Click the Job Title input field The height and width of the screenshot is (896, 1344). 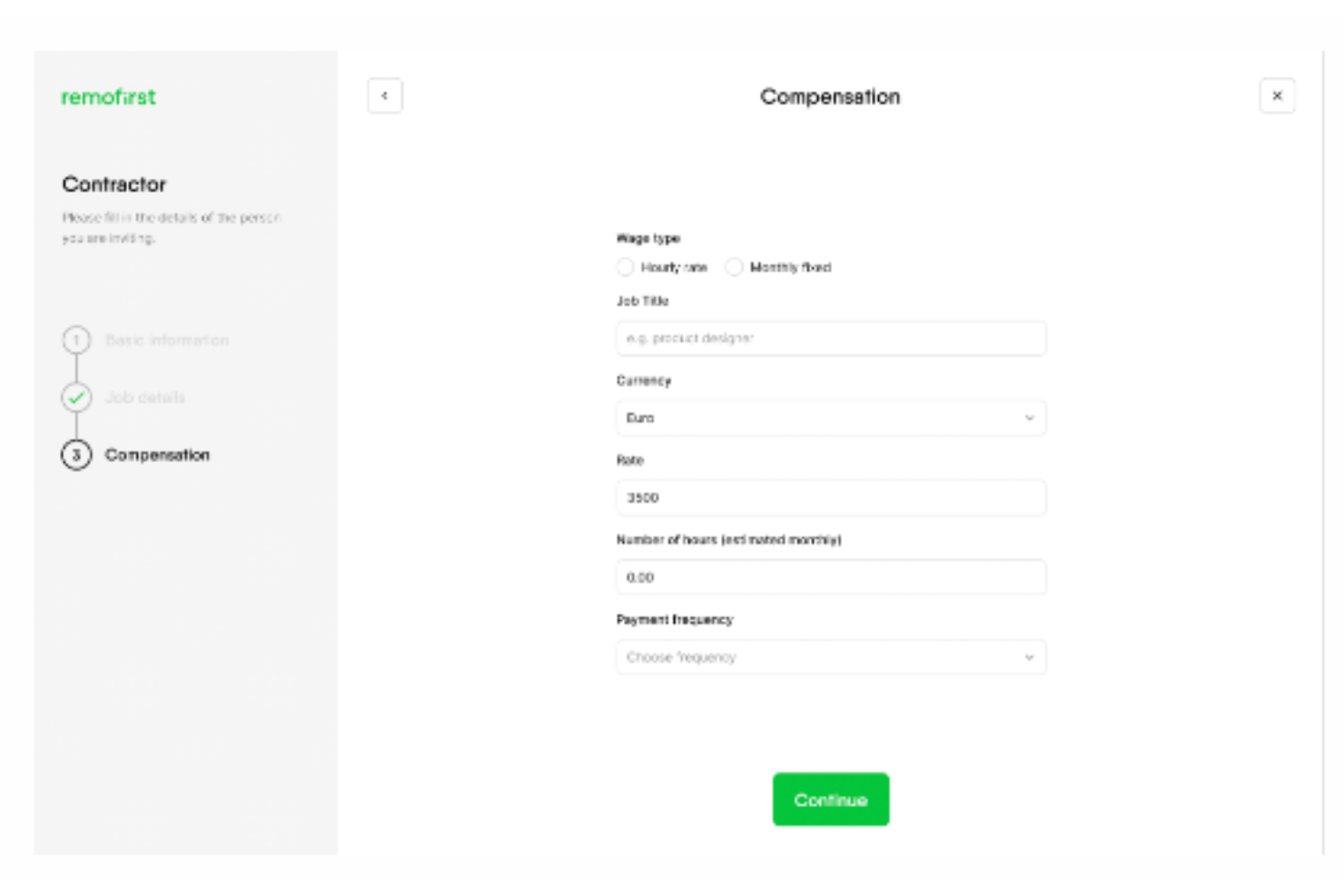click(831, 339)
